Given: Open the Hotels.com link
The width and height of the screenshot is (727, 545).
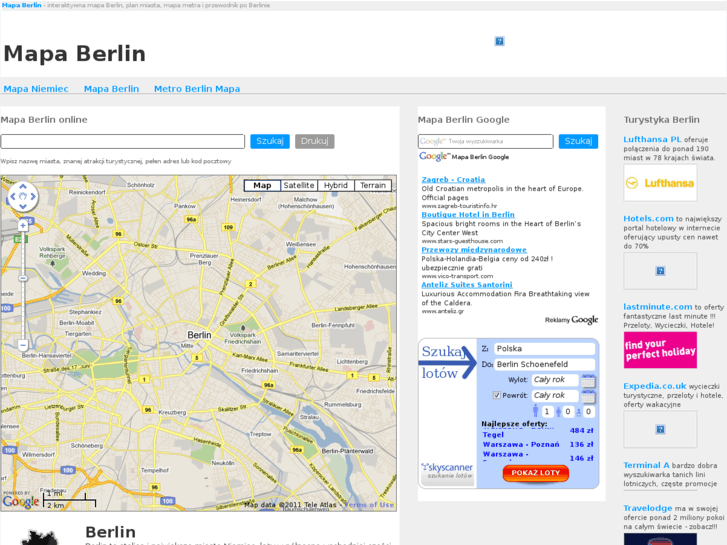Looking at the screenshot, I should [x=648, y=218].
